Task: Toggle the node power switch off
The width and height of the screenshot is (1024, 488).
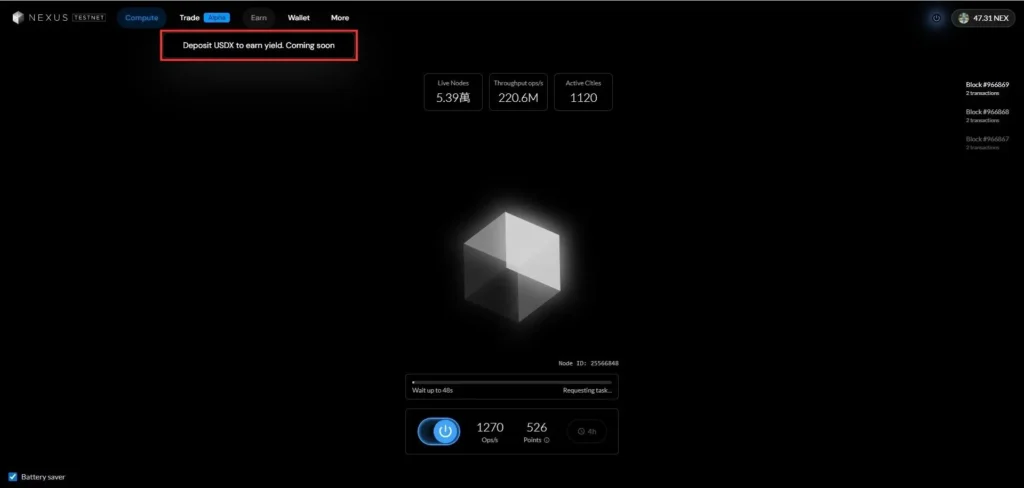Action: (439, 431)
